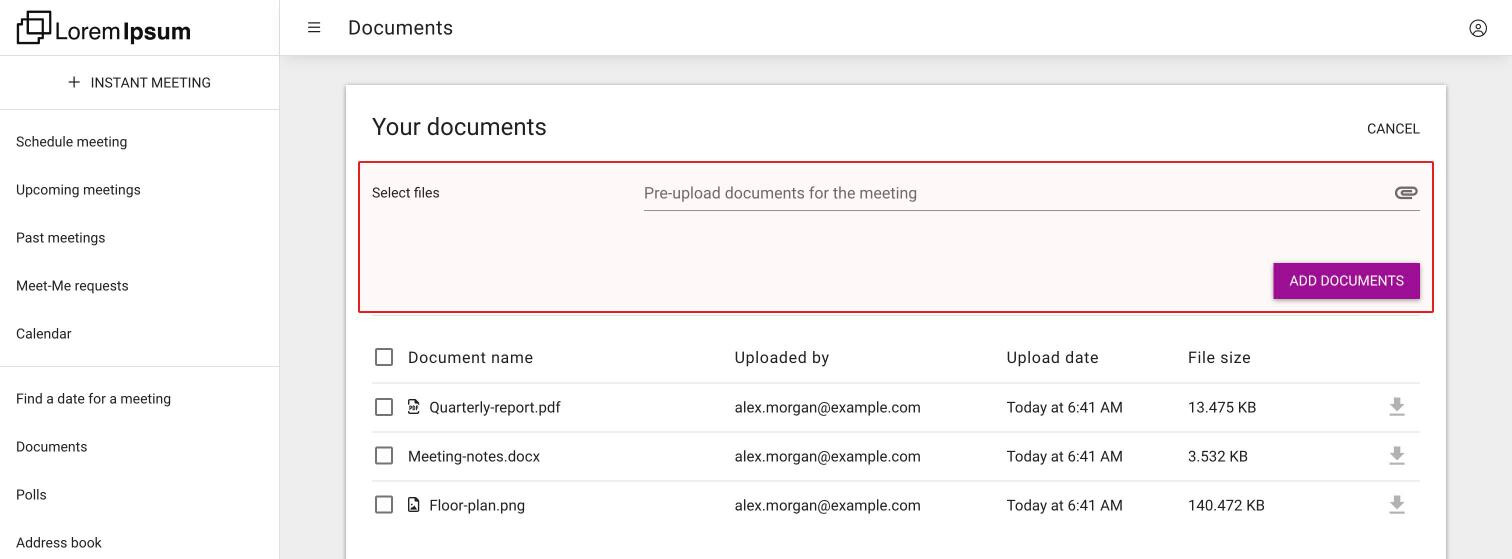Click the Quarterly-report.pdf file name
Image resolution: width=1512 pixels, height=559 pixels.
(495, 407)
